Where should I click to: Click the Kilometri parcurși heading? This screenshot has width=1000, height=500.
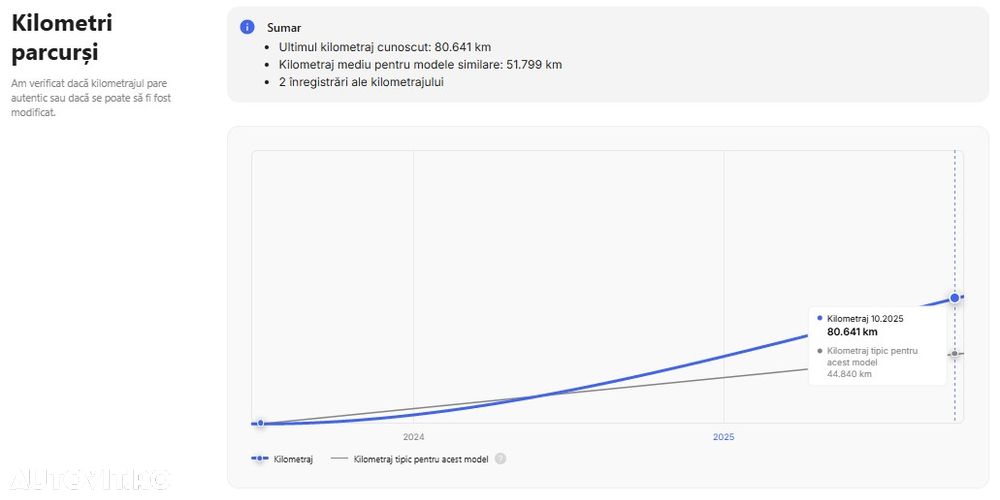click(62, 37)
